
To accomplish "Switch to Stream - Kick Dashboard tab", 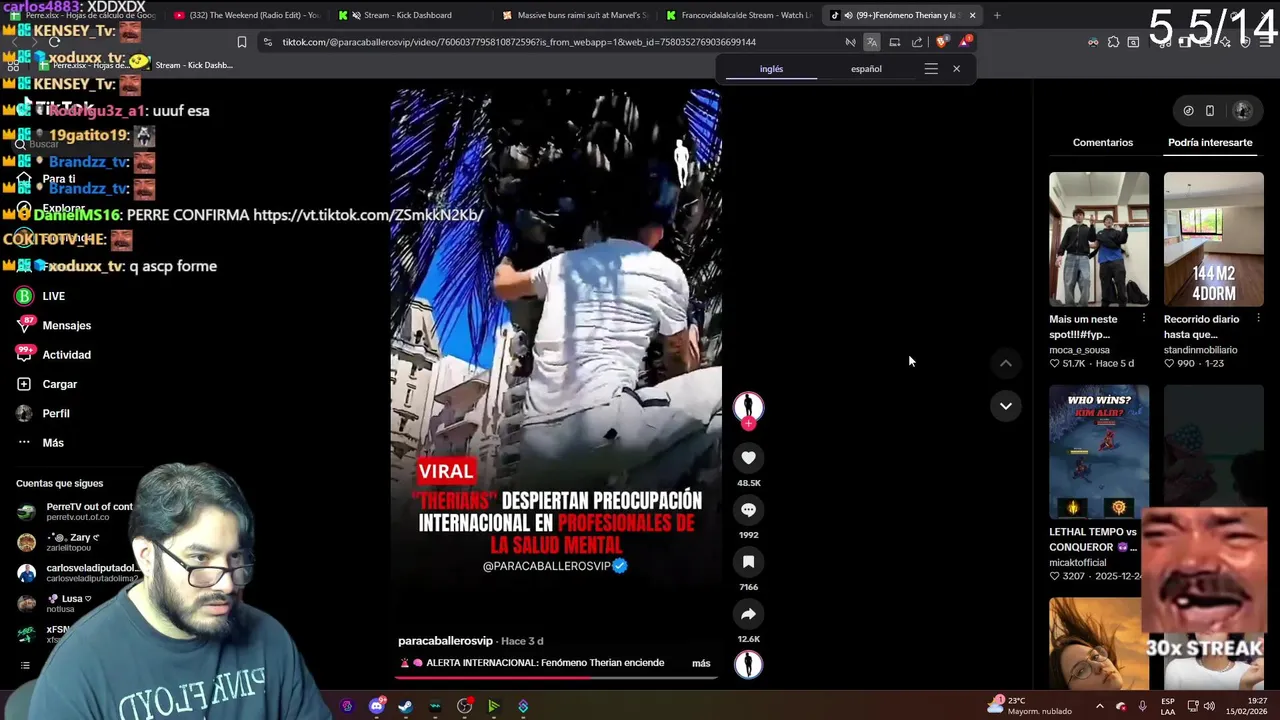I will (x=408, y=15).
